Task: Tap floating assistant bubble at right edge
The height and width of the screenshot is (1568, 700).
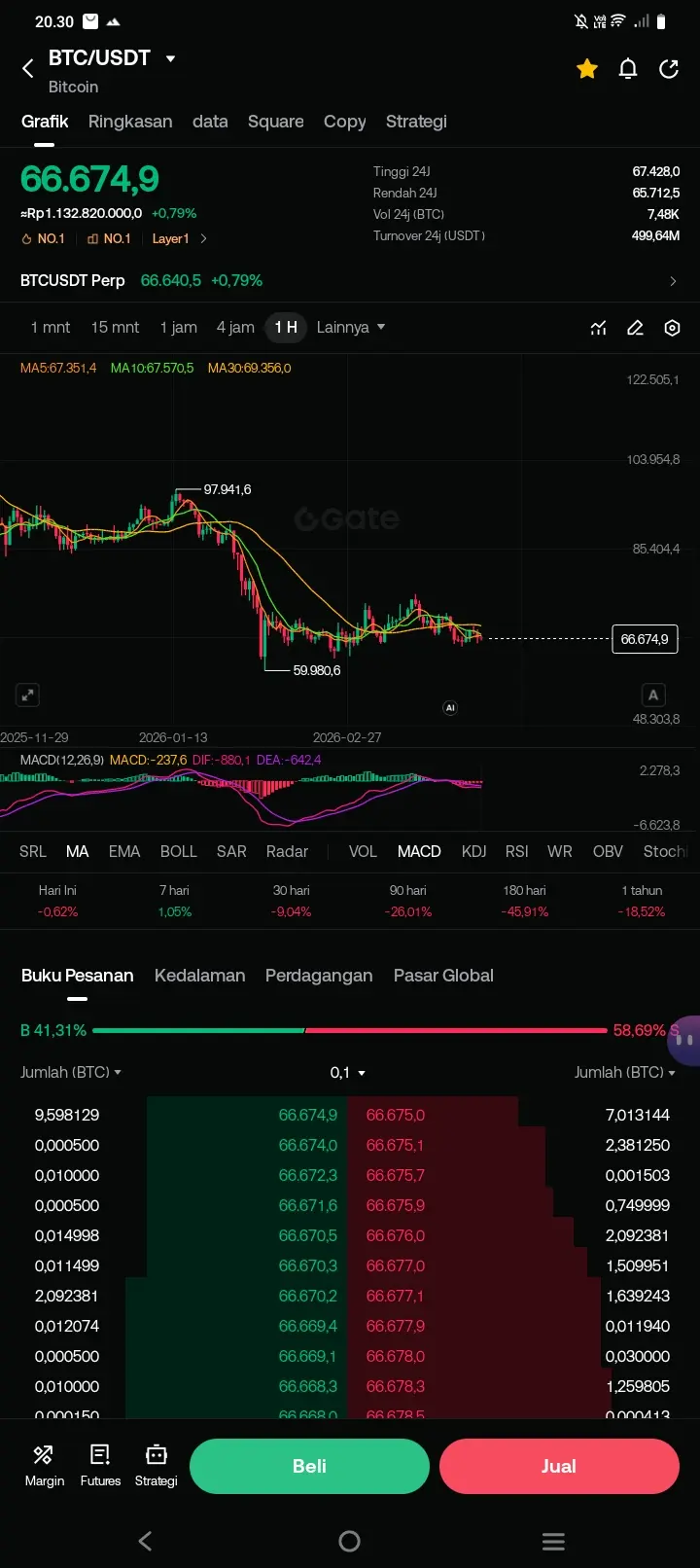Action: pos(684,1039)
